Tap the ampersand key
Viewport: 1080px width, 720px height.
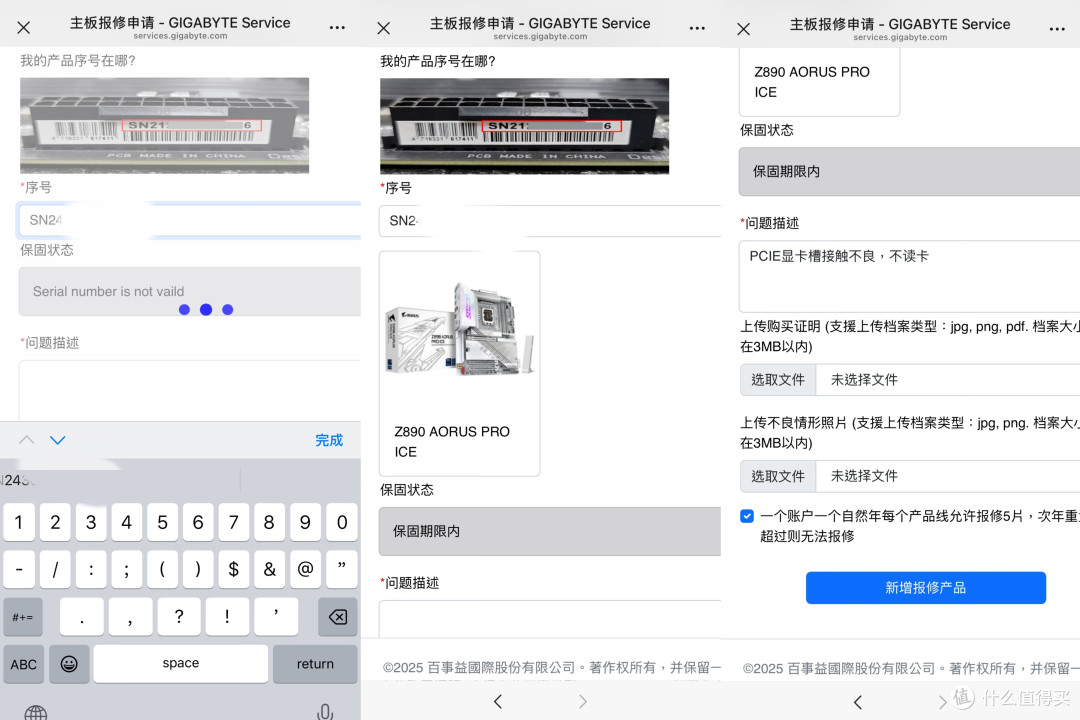[x=269, y=569]
